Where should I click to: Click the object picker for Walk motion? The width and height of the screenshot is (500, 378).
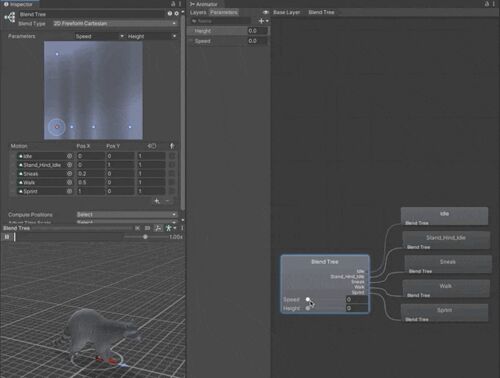69,182
